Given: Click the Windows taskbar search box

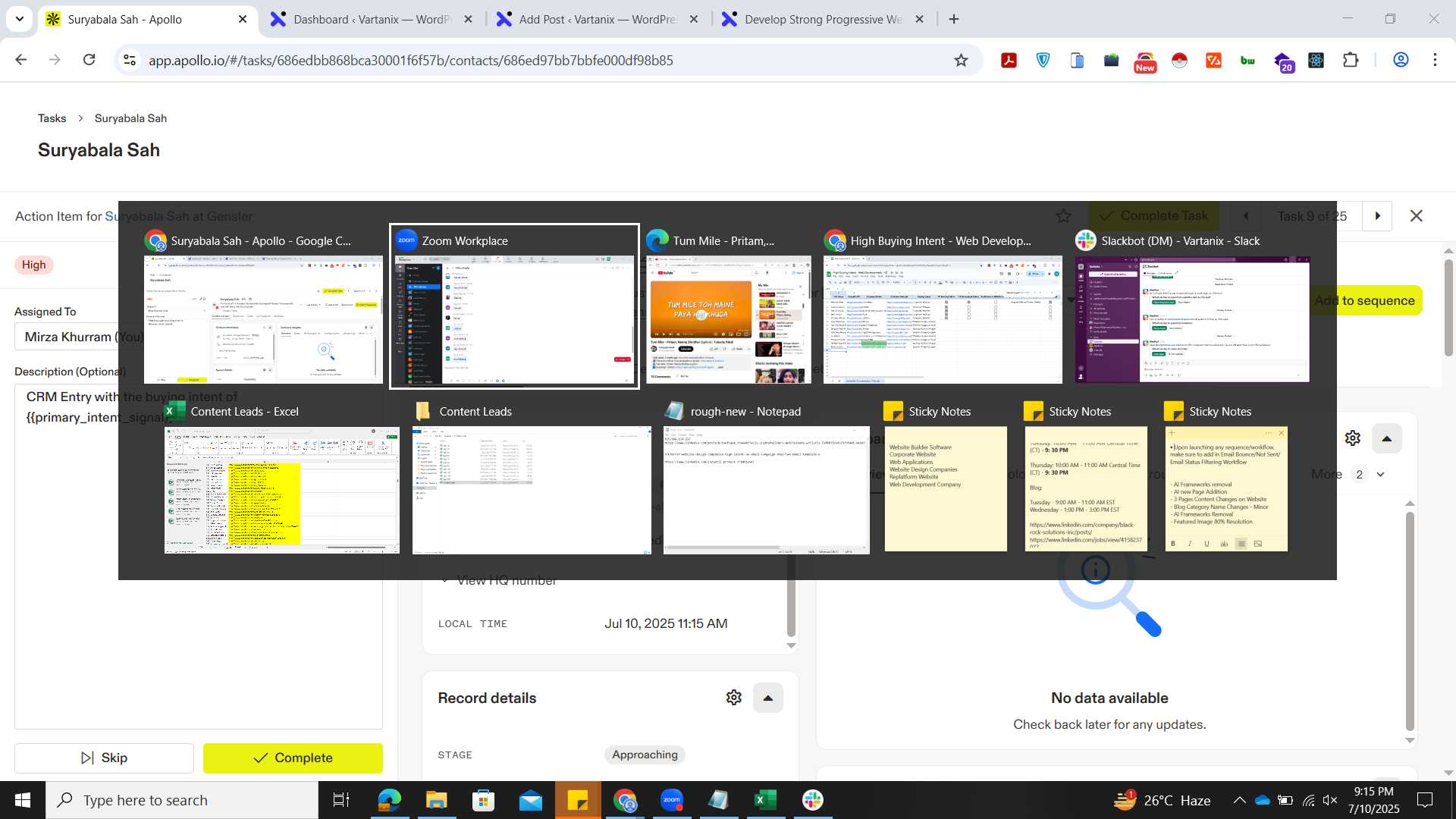Looking at the screenshot, I should coord(182,800).
